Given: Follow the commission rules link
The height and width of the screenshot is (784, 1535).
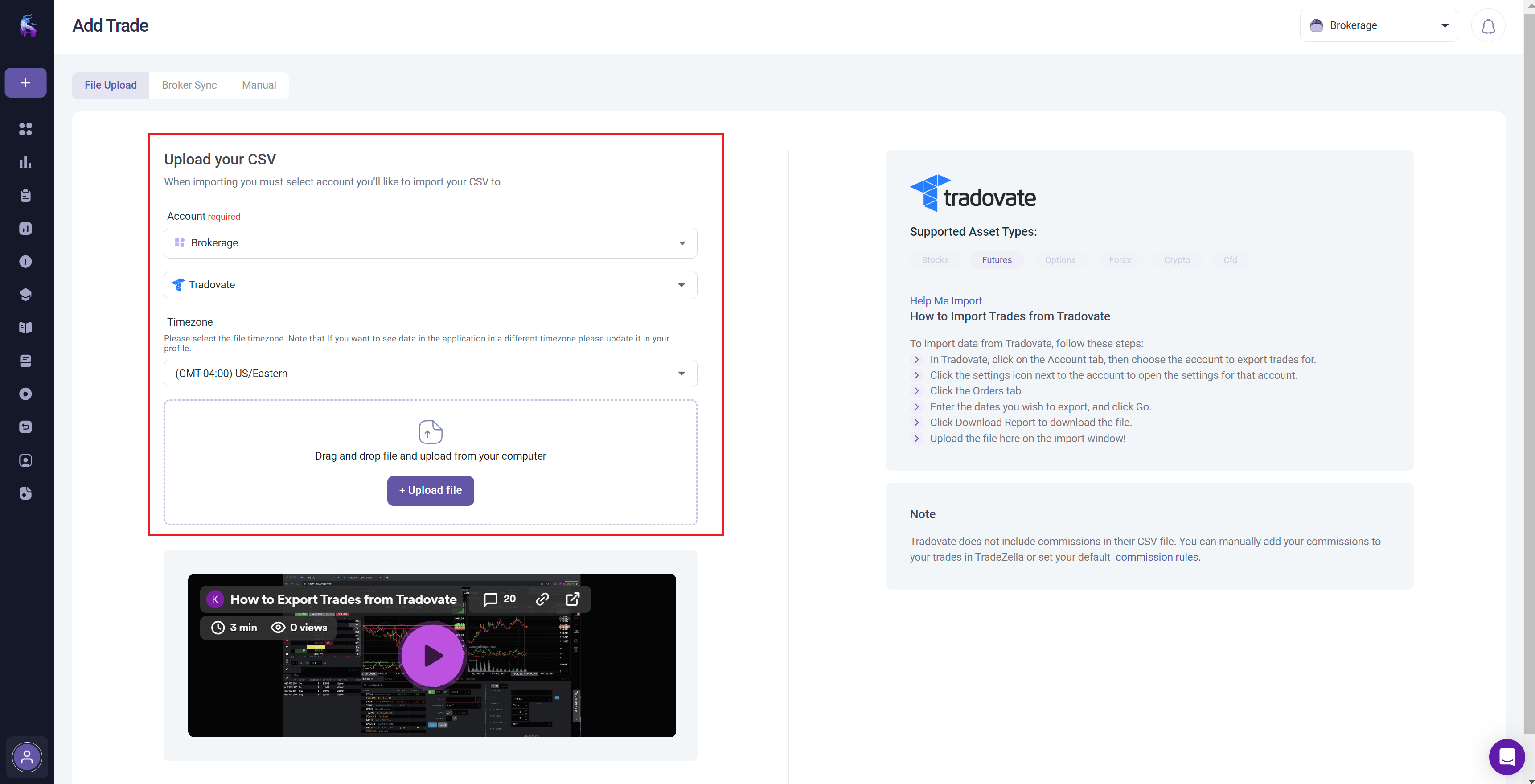Looking at the screenshot, I should coord(1156,557).
